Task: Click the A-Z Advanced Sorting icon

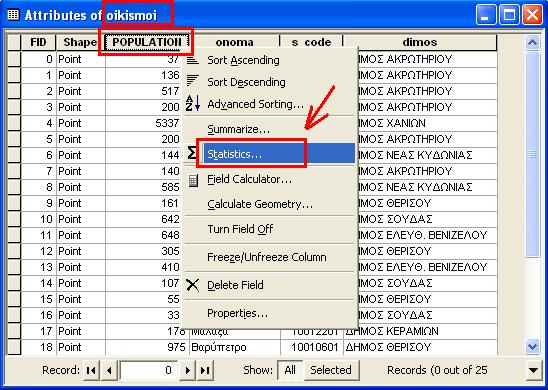Action: coord(193,103)
